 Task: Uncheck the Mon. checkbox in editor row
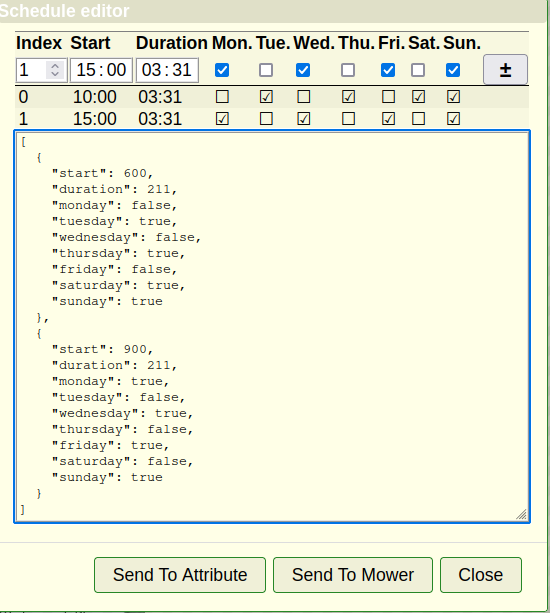(222, 70)
